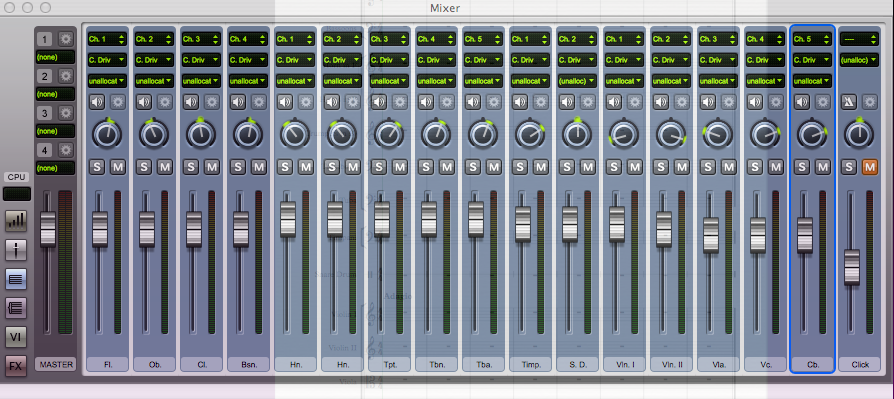Mute the Timp. strip
Image resolution: width=894 pixels, height=399 pixels.
point(540,167)
